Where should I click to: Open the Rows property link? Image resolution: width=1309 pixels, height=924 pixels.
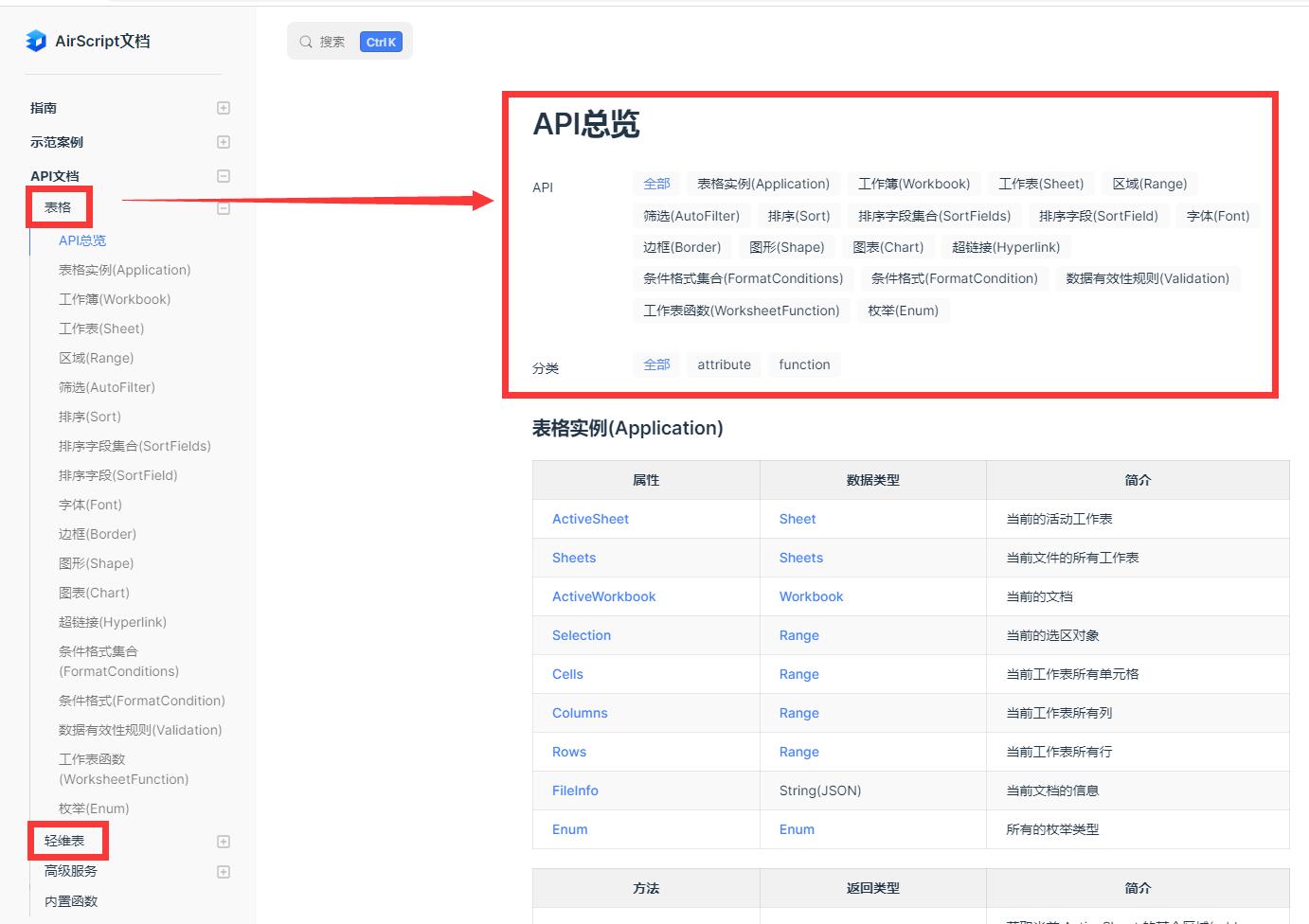tap(569, 752)
